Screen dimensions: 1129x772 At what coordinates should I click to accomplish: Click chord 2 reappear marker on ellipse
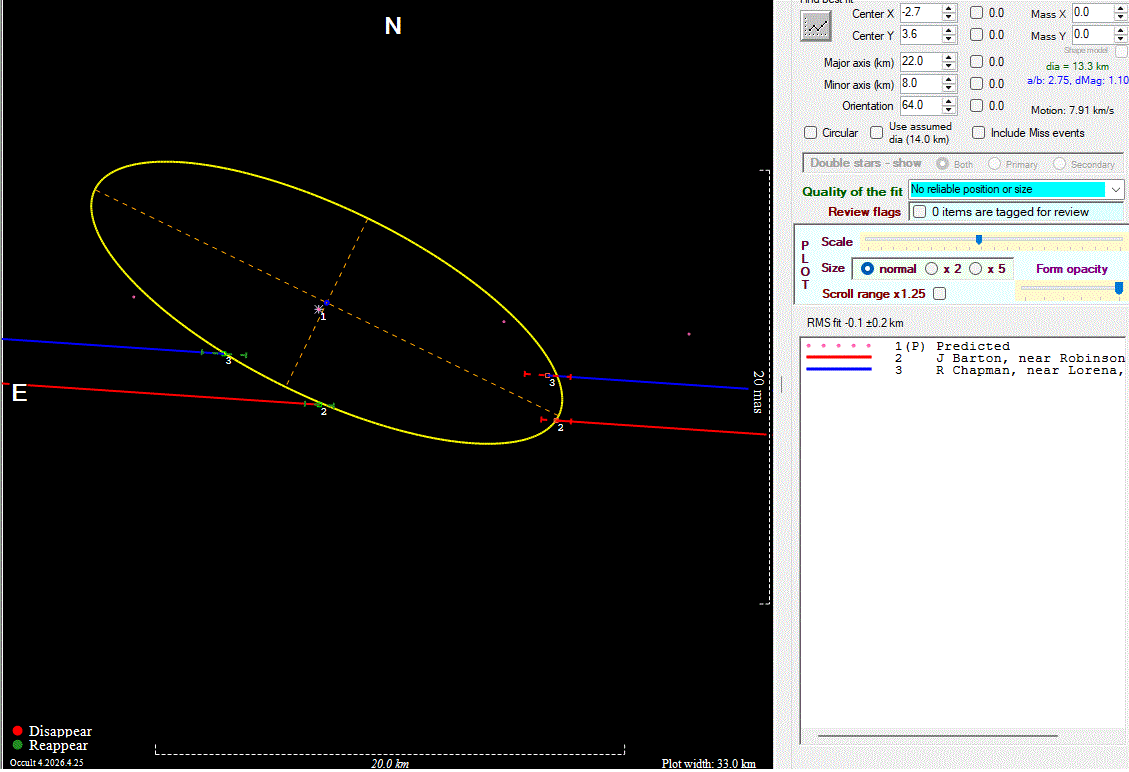point(319,405)
